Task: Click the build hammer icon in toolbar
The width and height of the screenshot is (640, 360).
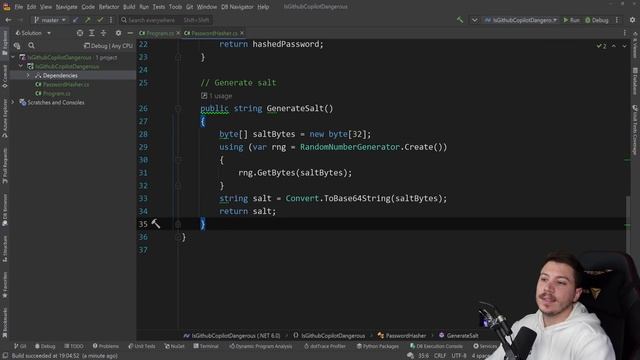Action: pyautogui.click(x=460, y=20)
